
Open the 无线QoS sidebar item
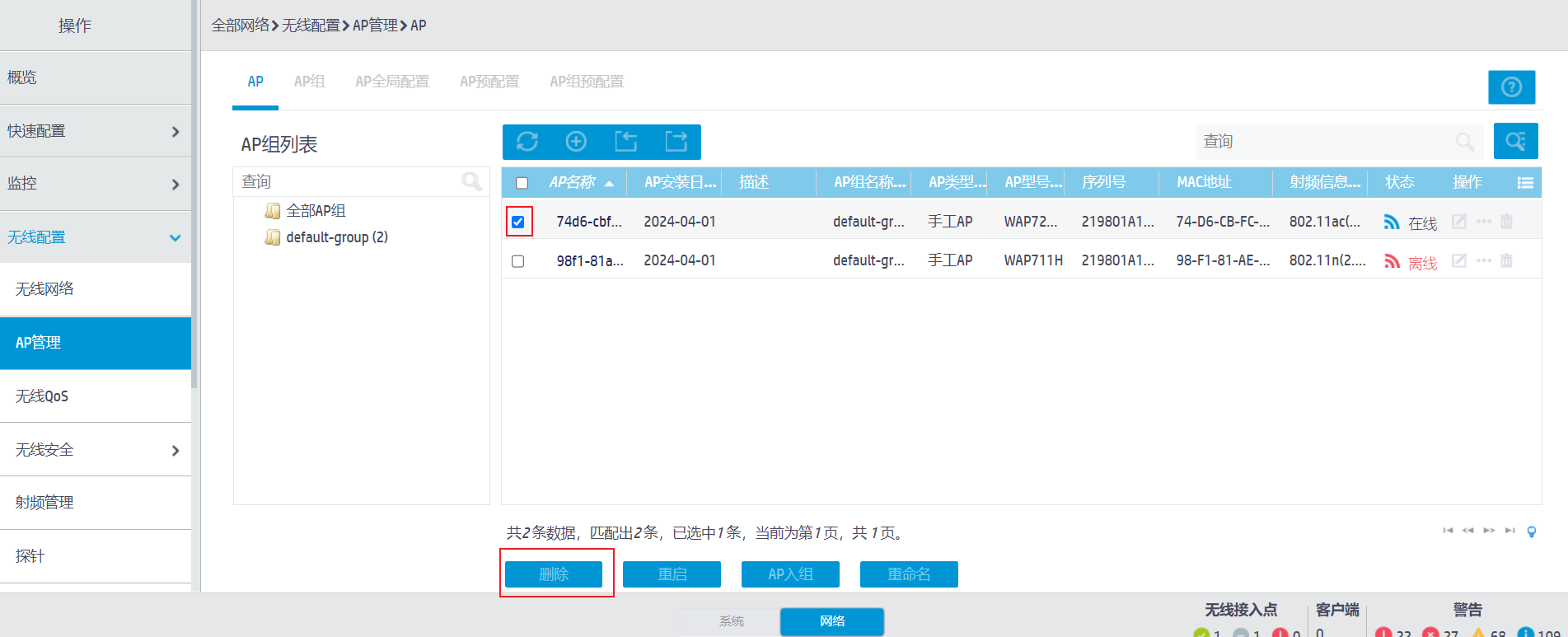coord(96,396)
